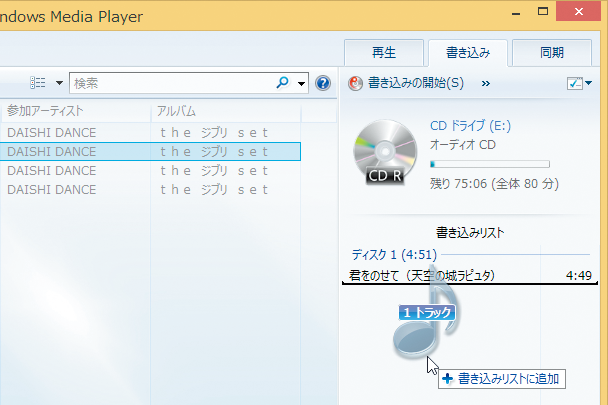Viewport: 608px width, 405px height.
Task: Expand the burn options dropdown arrow
Action: [588, 83]
